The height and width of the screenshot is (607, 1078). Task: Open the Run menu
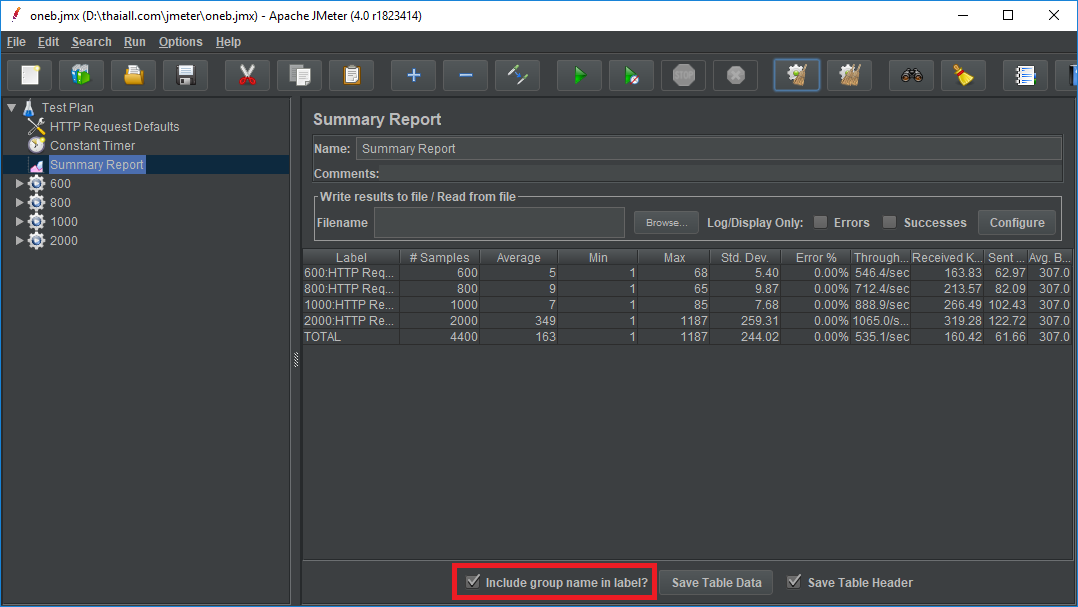(134, 42)
